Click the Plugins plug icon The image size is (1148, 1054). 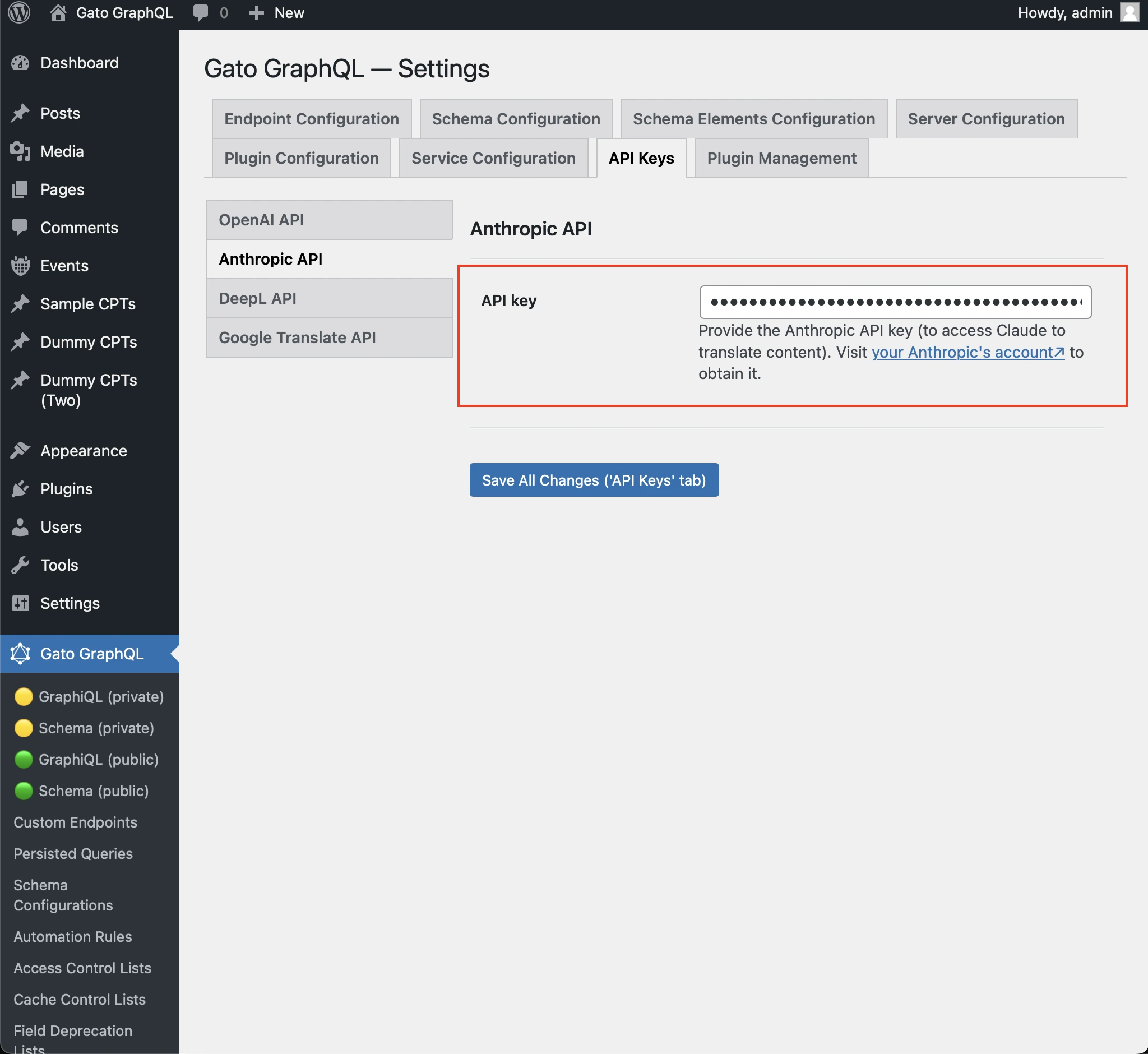coord(21,489)
